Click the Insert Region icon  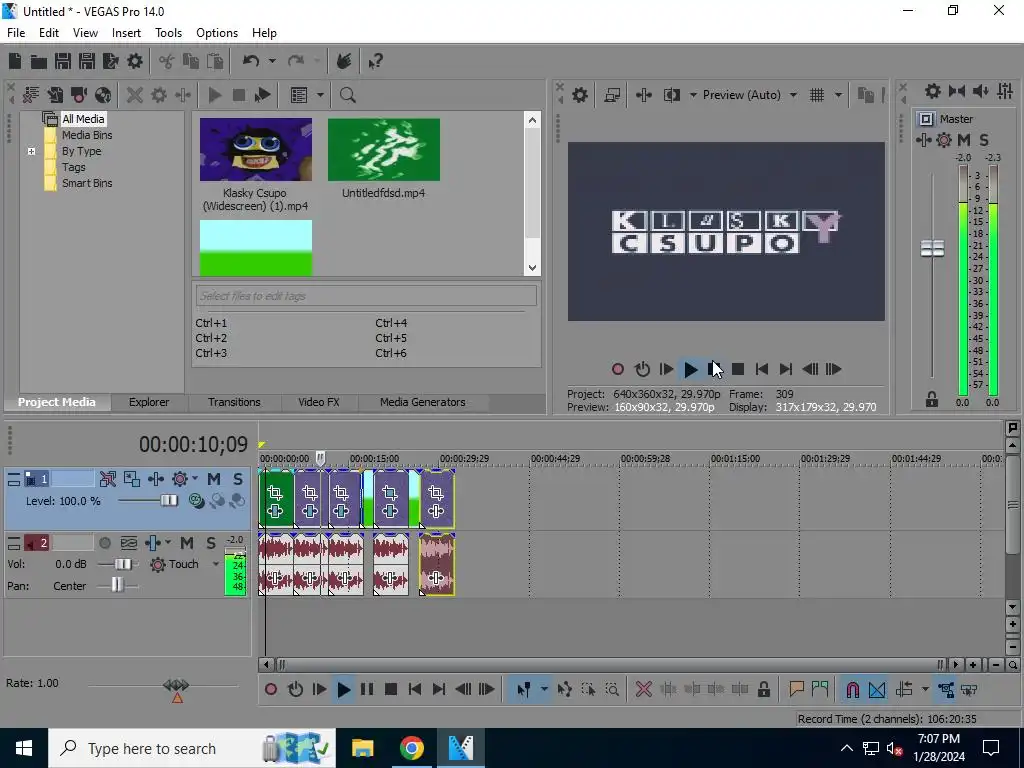(x=820, y=690)
